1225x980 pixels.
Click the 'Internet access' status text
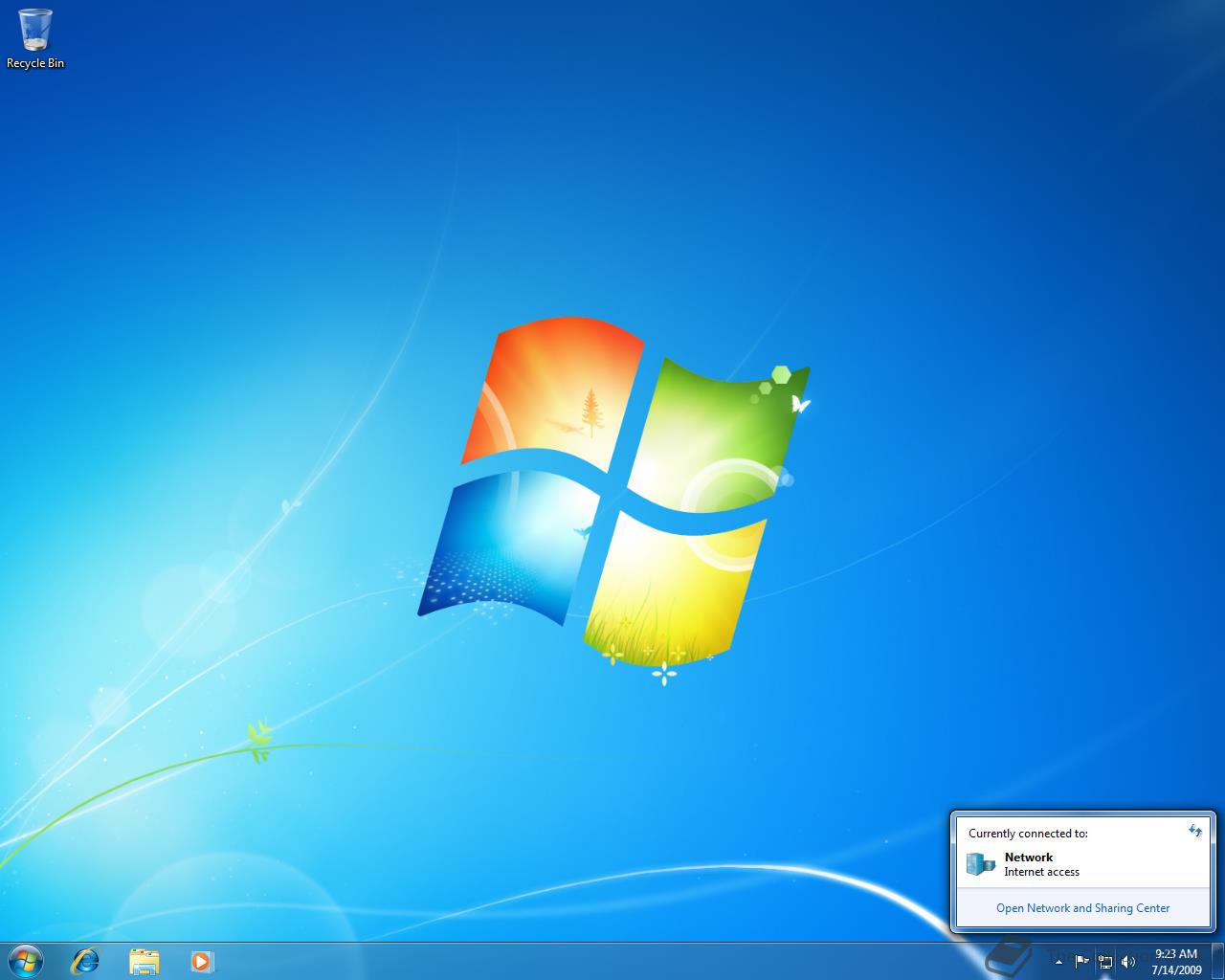tap(1041, 872)
